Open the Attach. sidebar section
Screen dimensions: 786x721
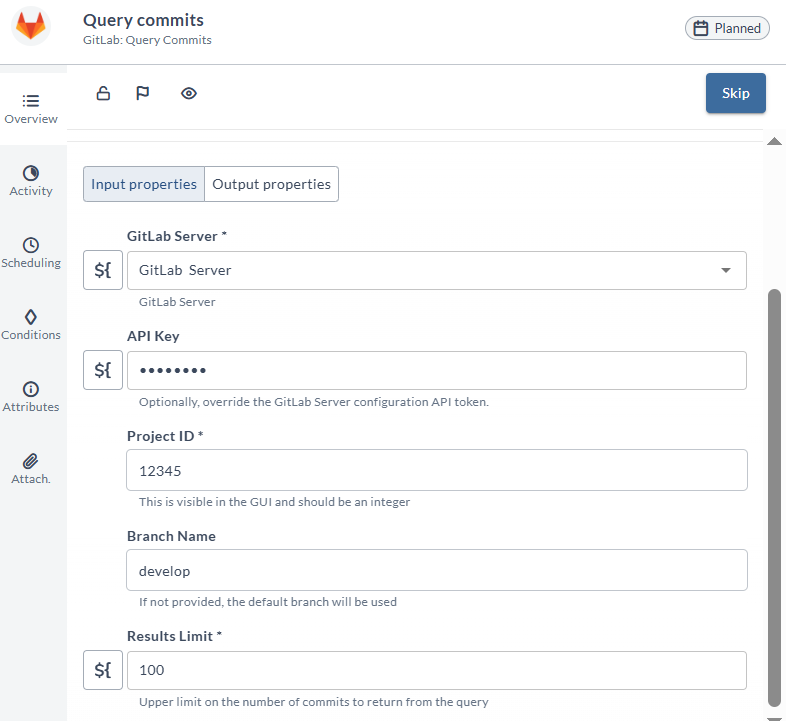click(x=31, y=469)
